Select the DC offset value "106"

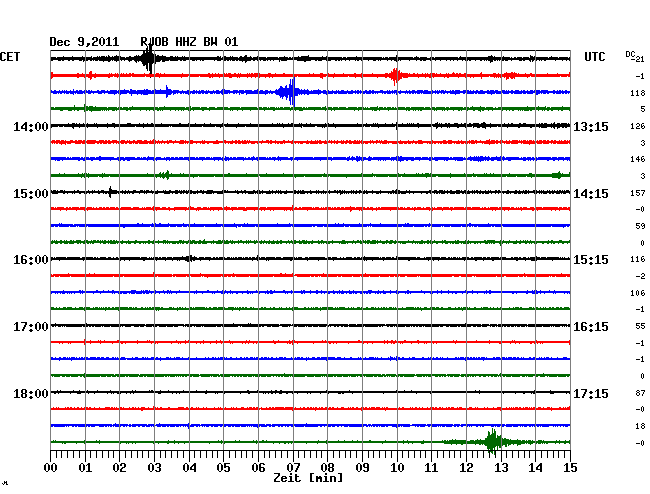click(x=638, y=293)
